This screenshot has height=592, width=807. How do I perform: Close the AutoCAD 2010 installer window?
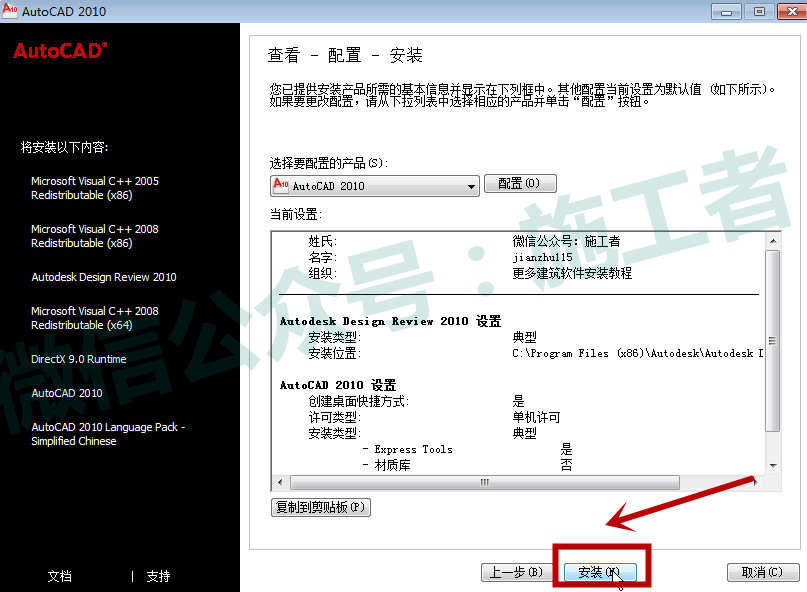[792, 11]
